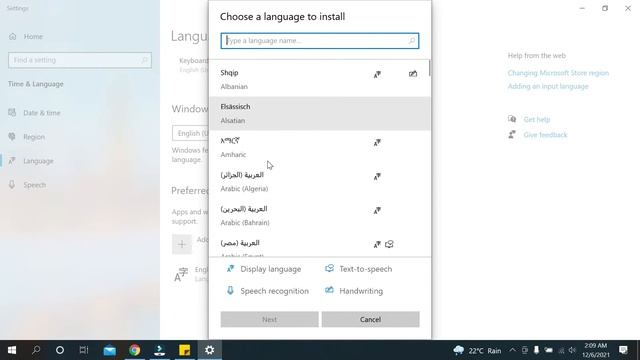Click the Handwriting legend icon

329,290
